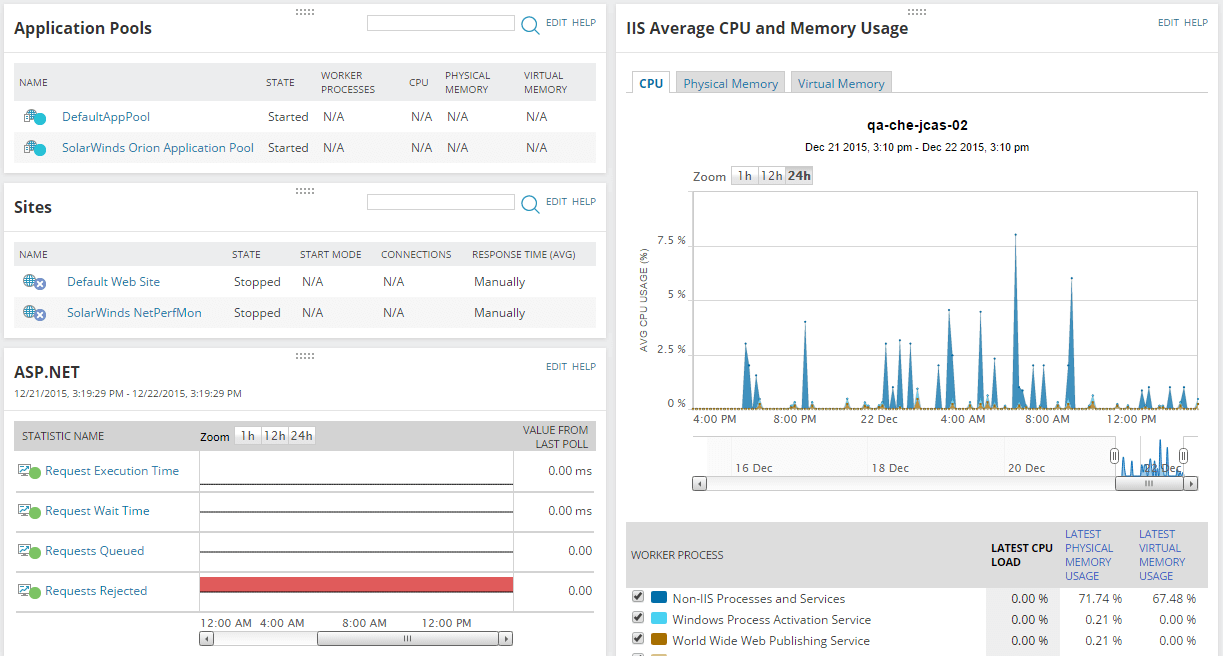Viewport: 1223px width, 656px height.
Task: Click the chart icon beside Request Execution Time
Action: coord(26,471)
